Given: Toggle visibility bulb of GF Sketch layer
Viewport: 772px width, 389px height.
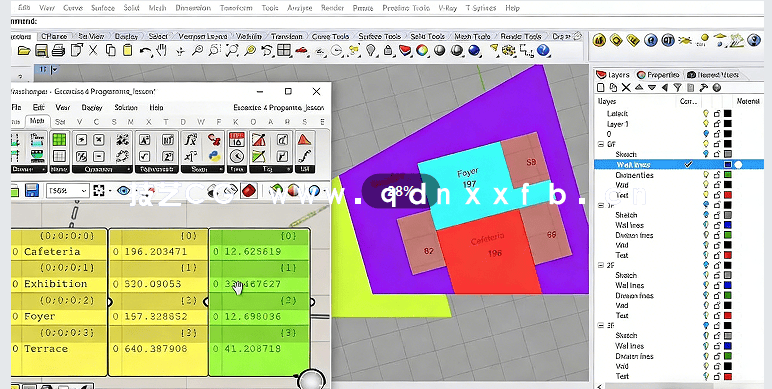Looking at the screenshot, I should coord(706,154).
